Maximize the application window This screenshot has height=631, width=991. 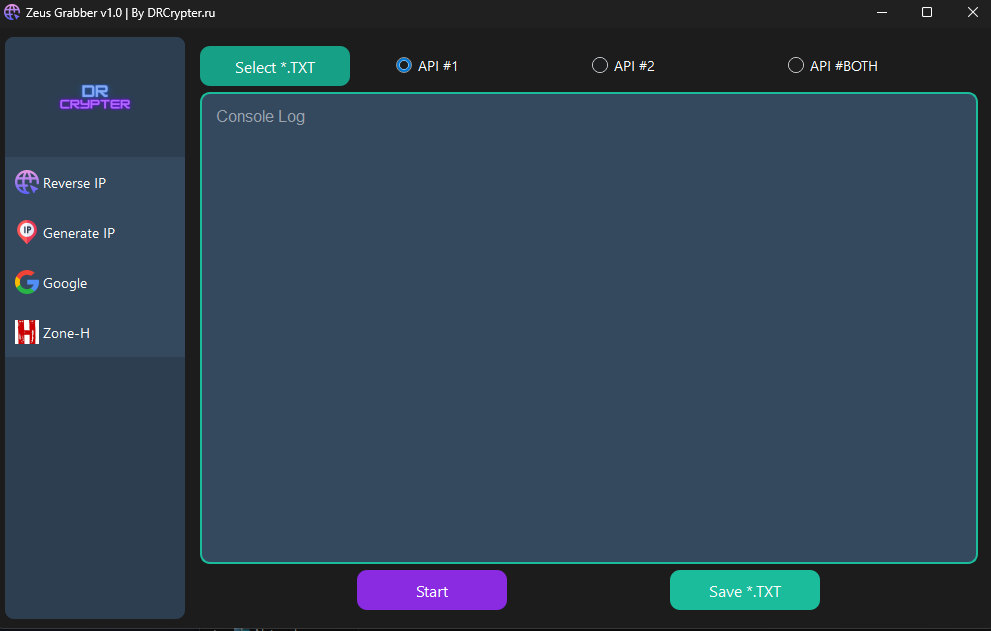coord(926,12)
